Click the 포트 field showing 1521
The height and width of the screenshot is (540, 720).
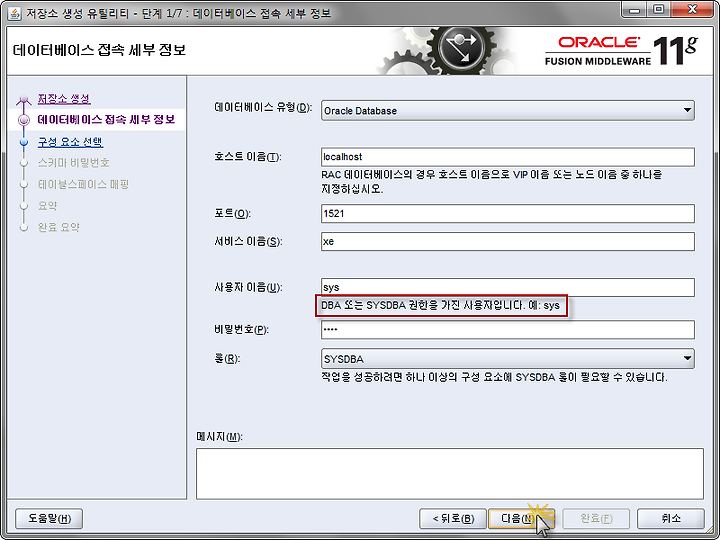tap(507, 214)
